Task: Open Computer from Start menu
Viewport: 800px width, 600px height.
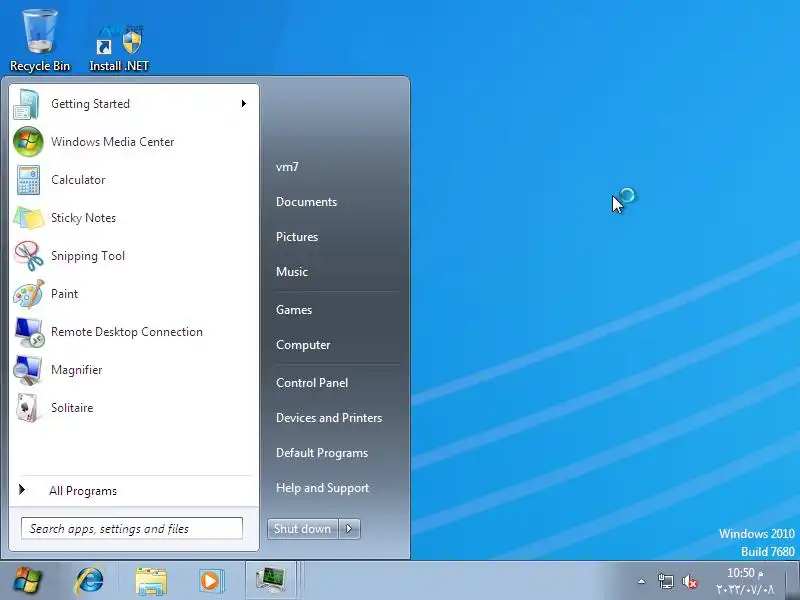Action: 303,345
